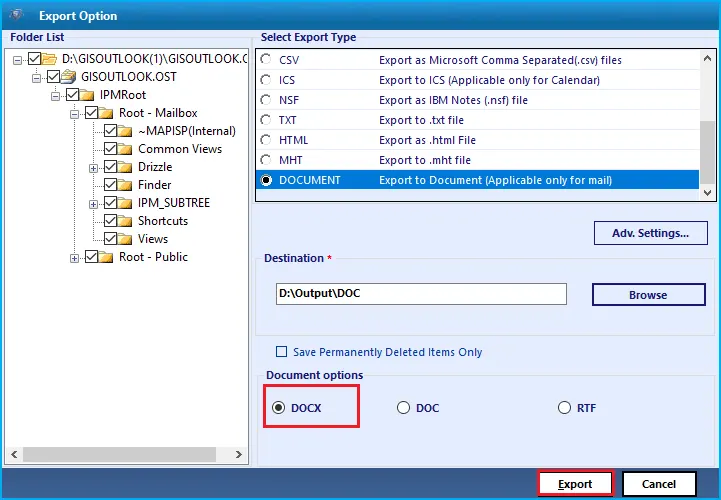The width and height of the screenshot is (721, 500).
Task: Uncheck the ~MAPISP(Internal) checkbox
Action: tap(110, 131)
